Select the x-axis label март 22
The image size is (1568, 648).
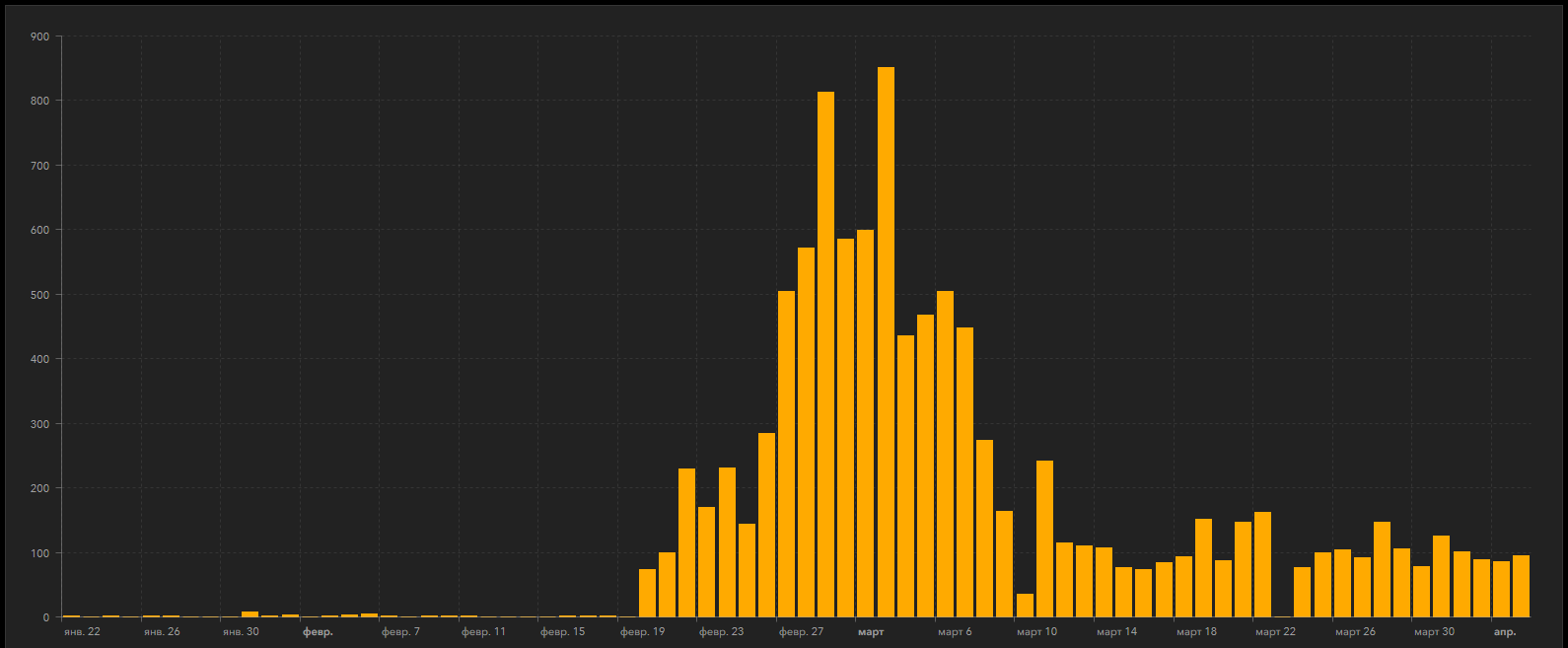(1275, 631)
